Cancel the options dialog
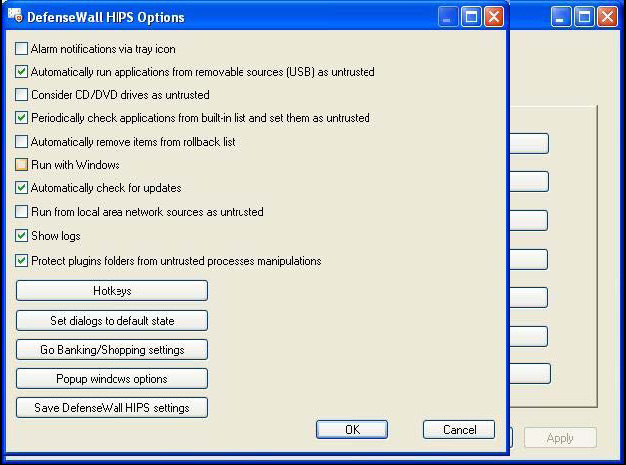 tap(459, 429)
